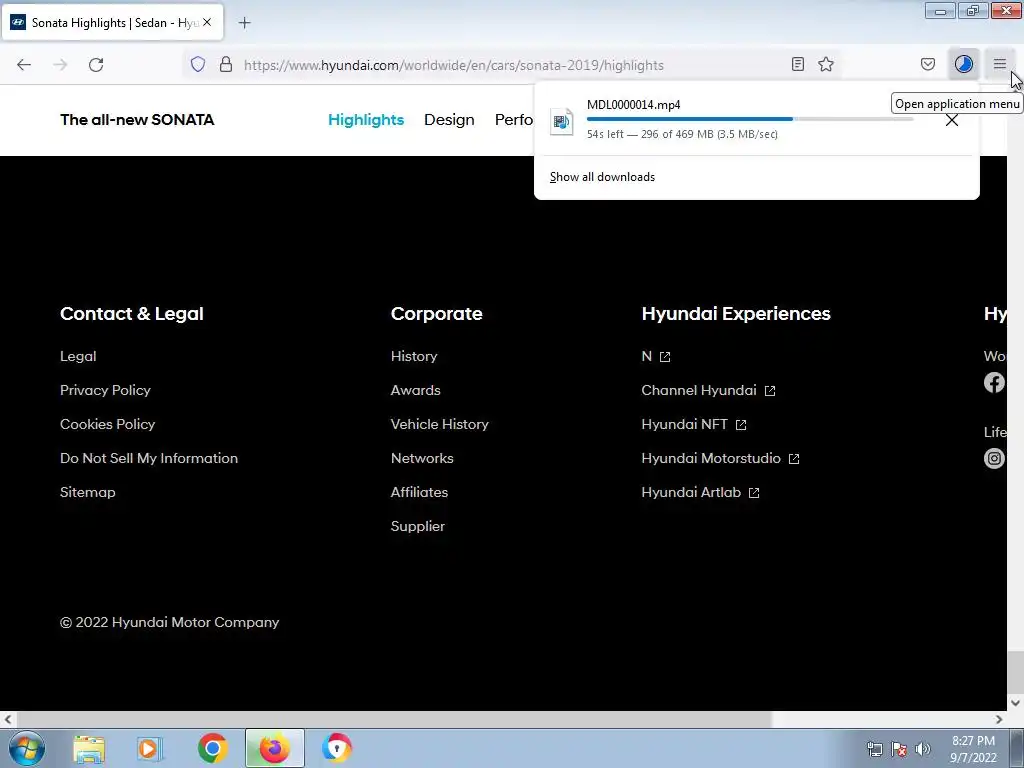1024x768 pixels.
Task: Switch to Firefox taskbar icon
Action: 275,748
